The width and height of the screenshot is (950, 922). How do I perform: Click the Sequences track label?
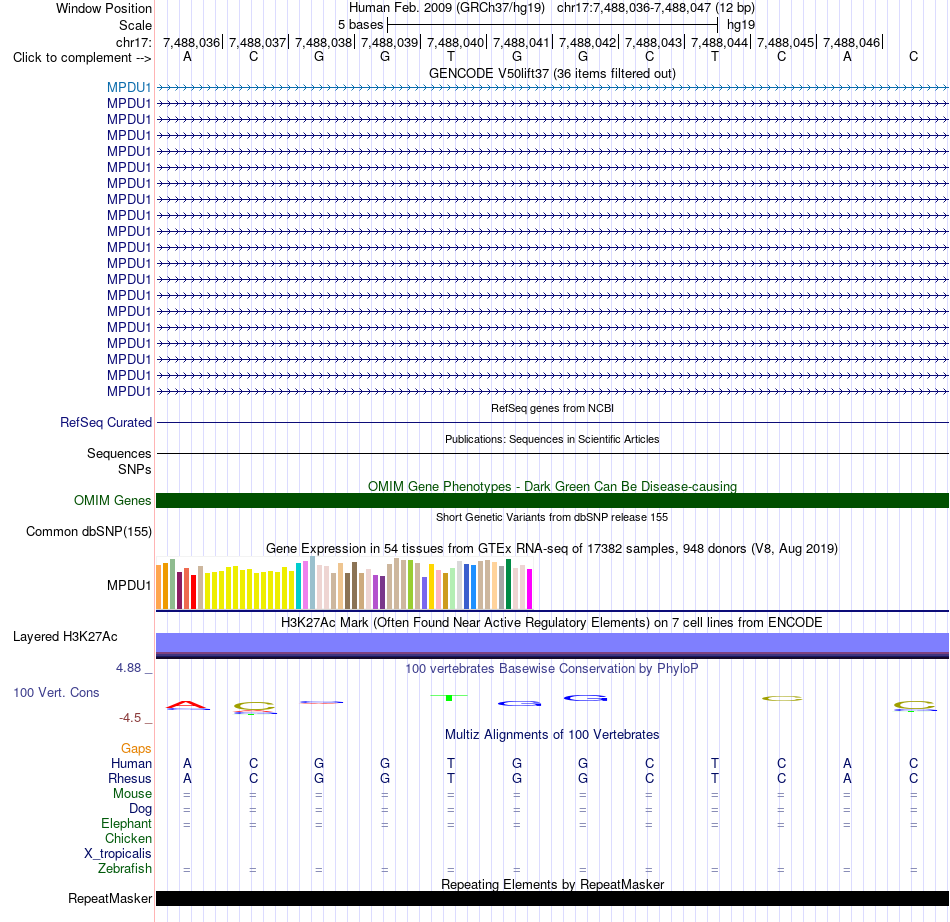pyautogui.click(x=119, y=453)
